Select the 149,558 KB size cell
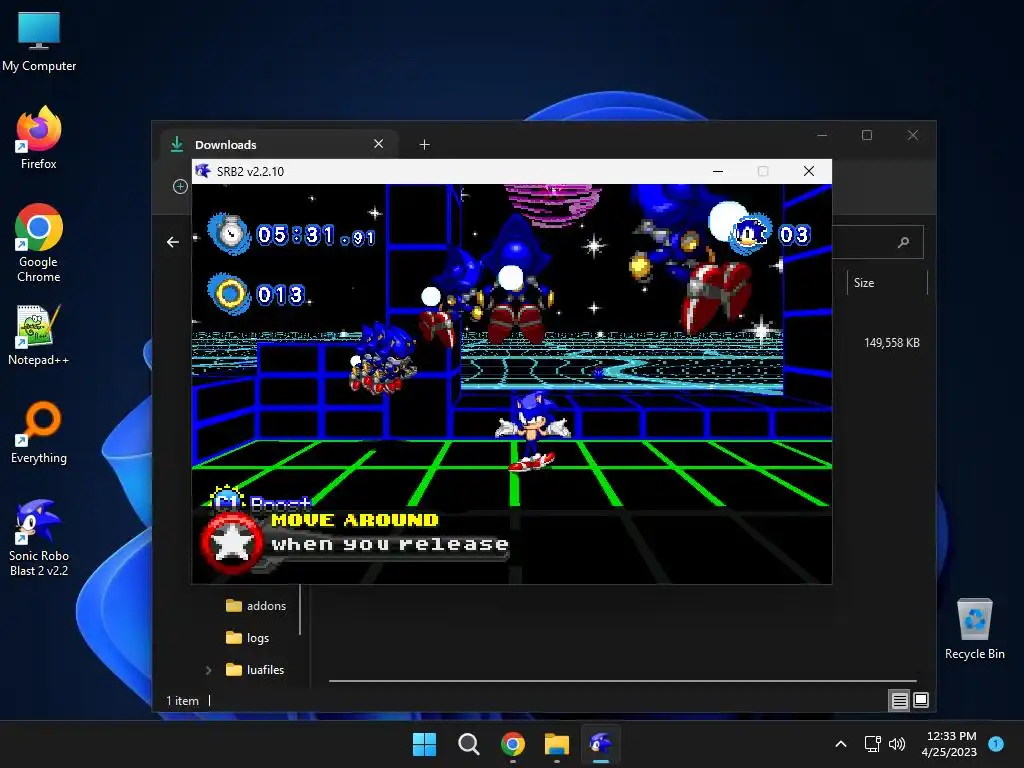The height and width of the screenshot is (768, 1024). tap(891, 343)
